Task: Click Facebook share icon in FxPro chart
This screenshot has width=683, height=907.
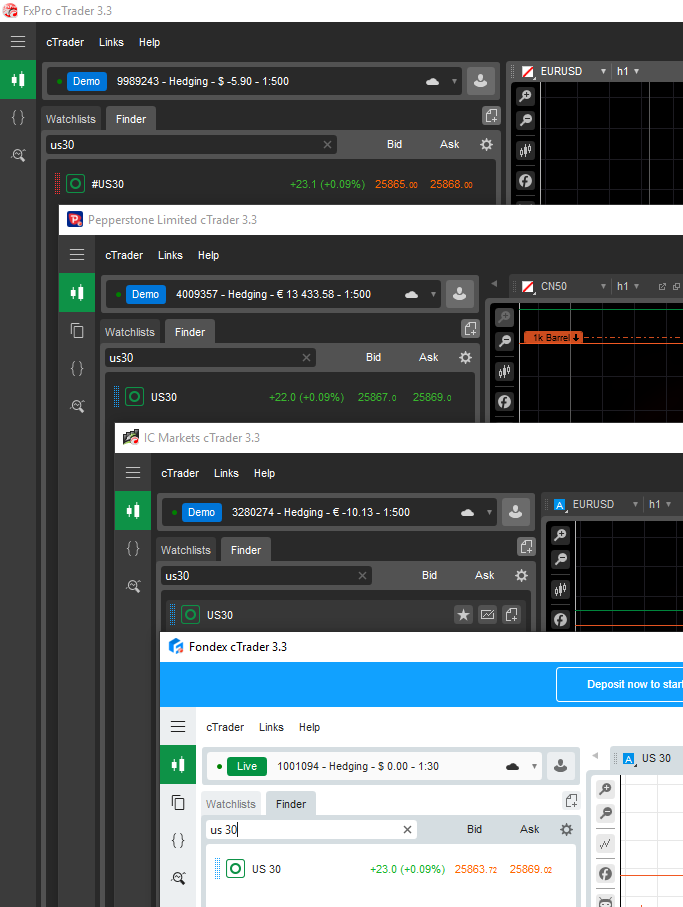Action: click(525, 181)
